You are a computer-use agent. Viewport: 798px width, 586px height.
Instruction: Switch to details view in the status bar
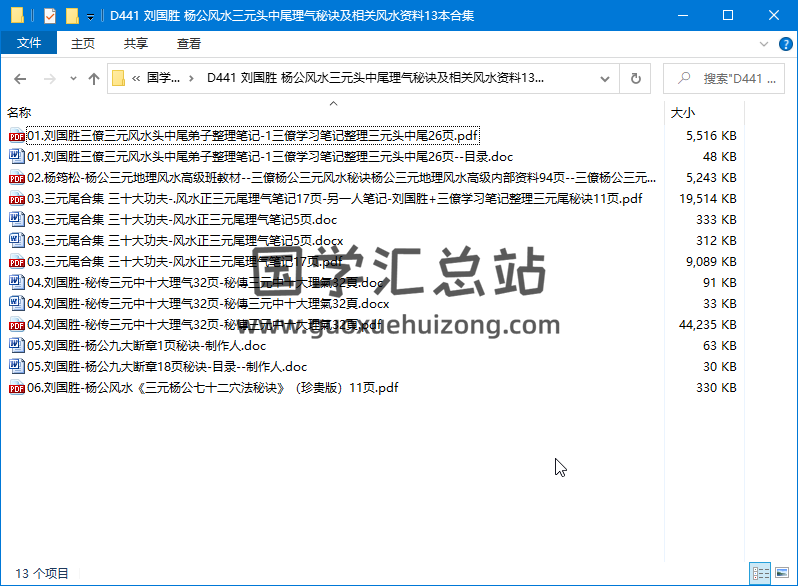[761, 573]
